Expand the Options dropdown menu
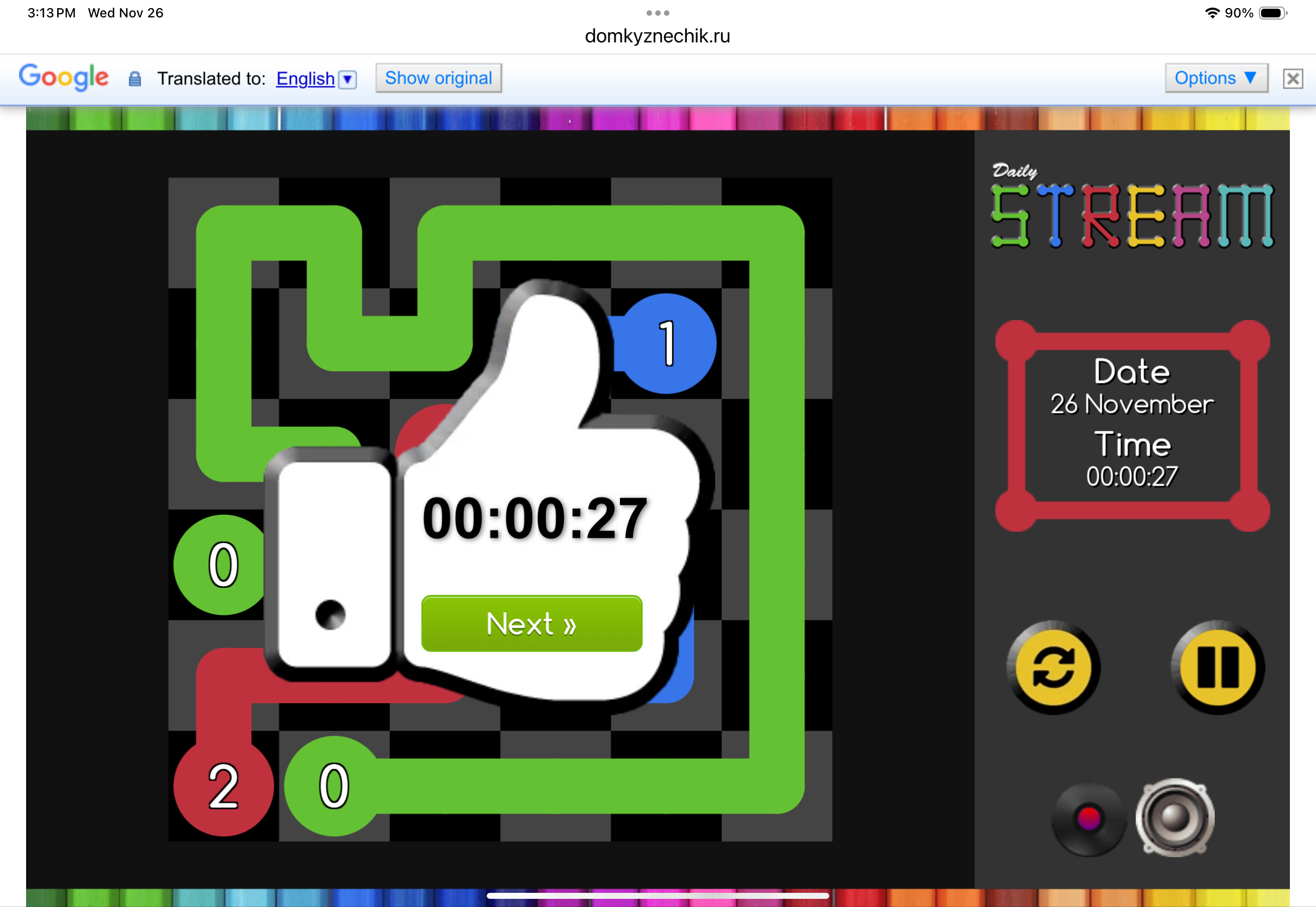Viewport: 1316px width, 907px height. tap(1215, 78)
